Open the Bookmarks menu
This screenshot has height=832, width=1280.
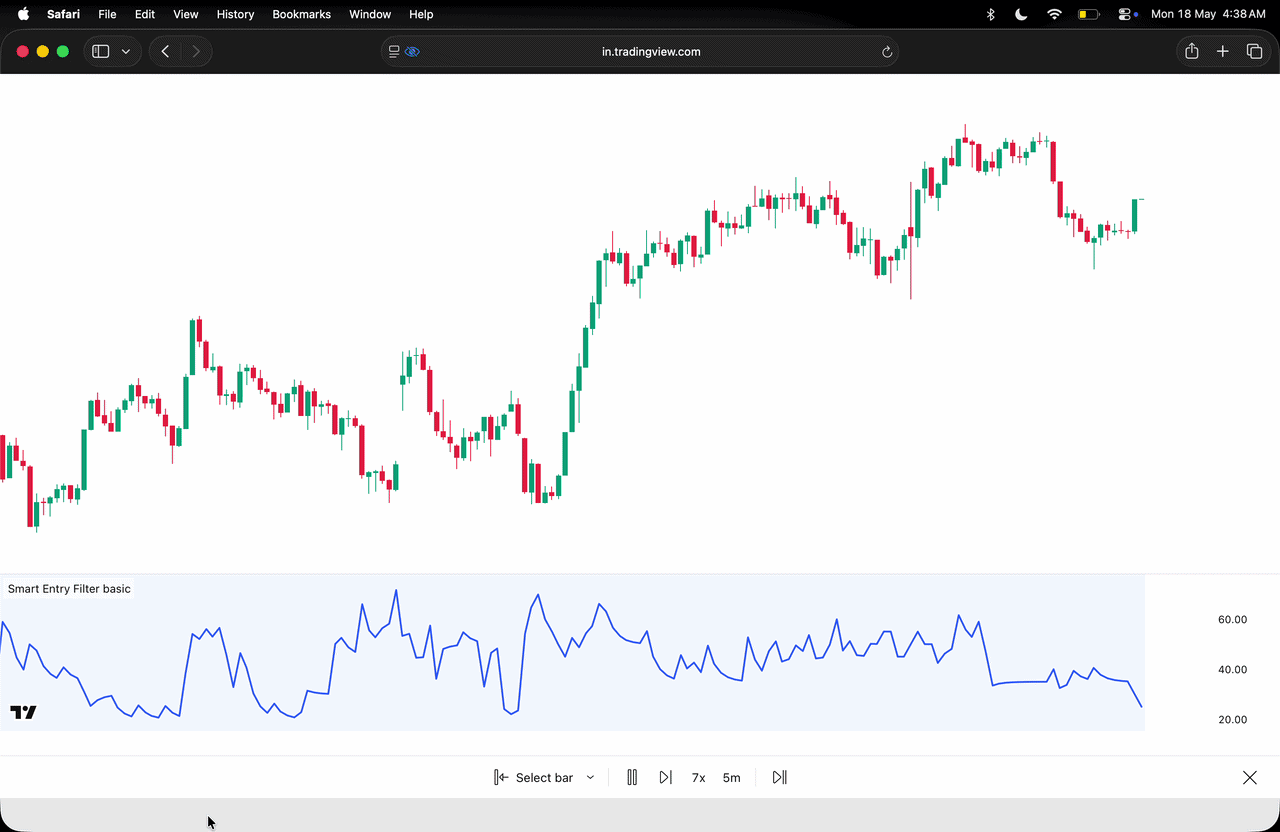click(x=301, y=14)
